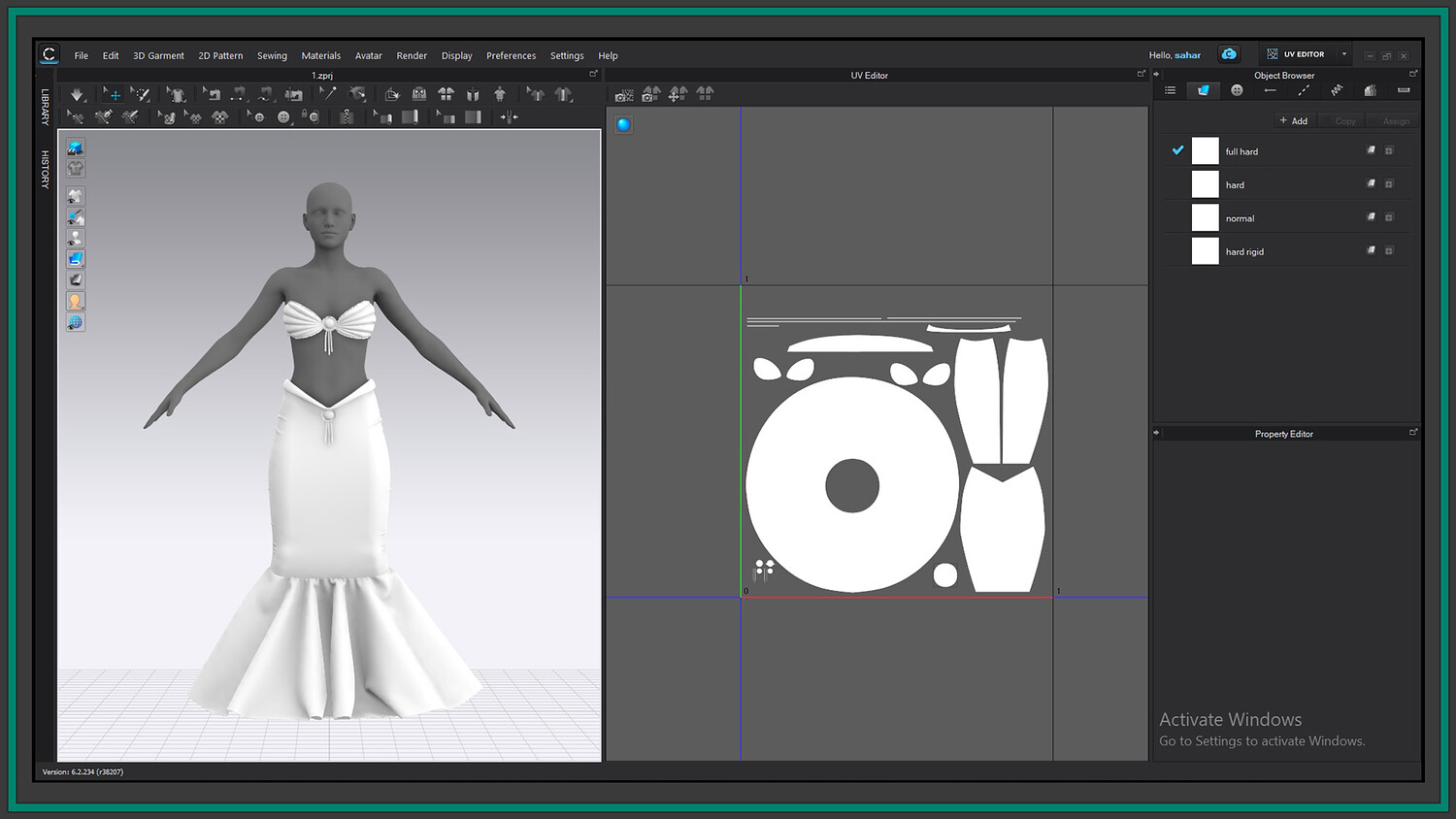1456x819 pixels.
Task: Select the Select/Move tool
Action: click(x=114, y=94)
